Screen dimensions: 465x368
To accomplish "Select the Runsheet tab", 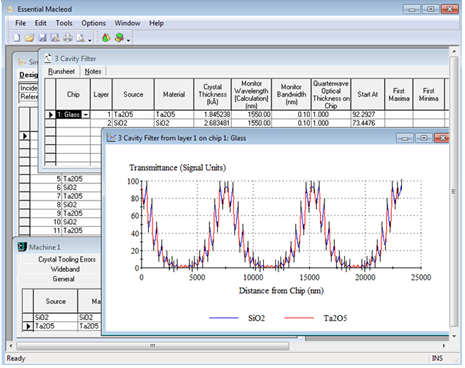I will tap(61, 71).
